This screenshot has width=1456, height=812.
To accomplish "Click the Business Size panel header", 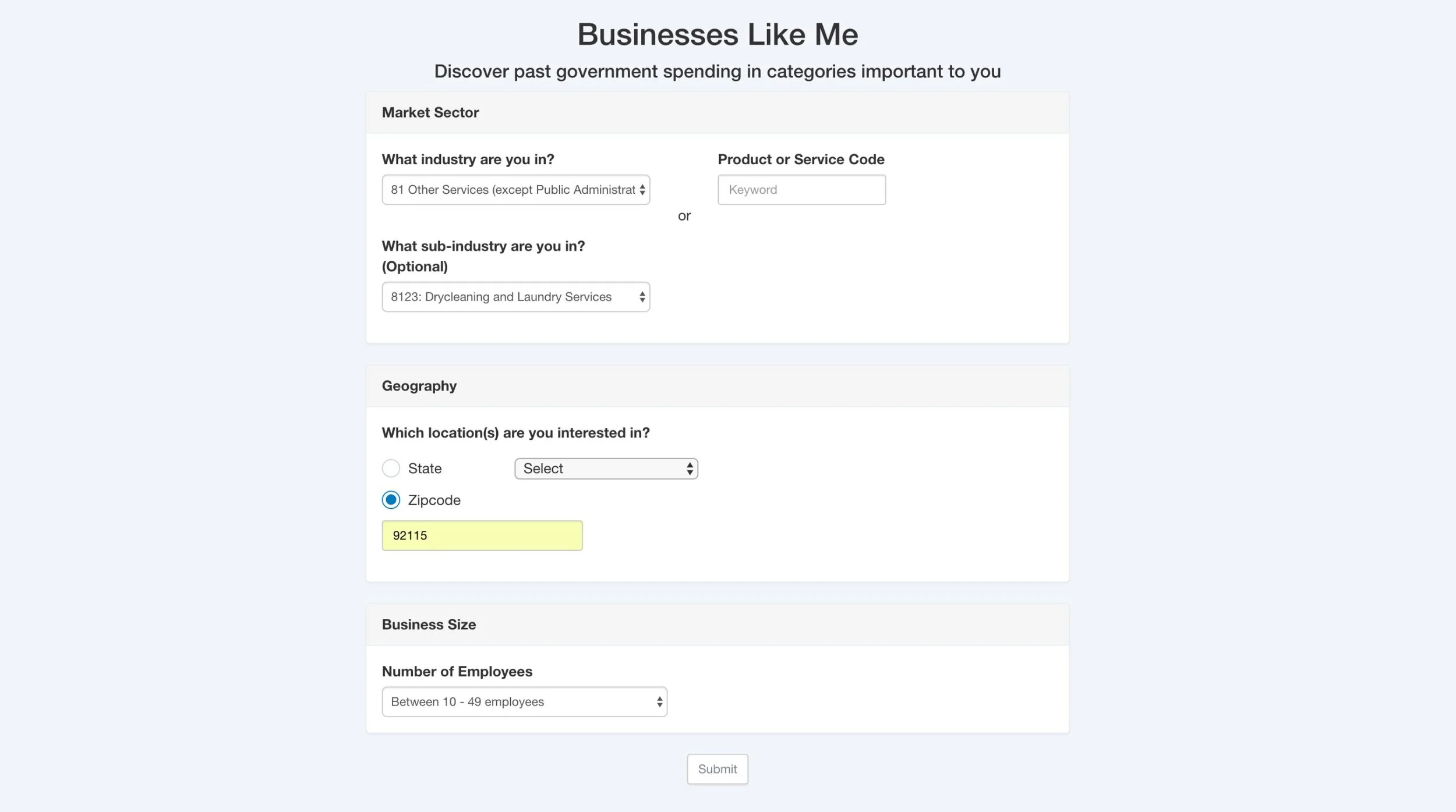I will pyautogui.click(x=718, y=625).
